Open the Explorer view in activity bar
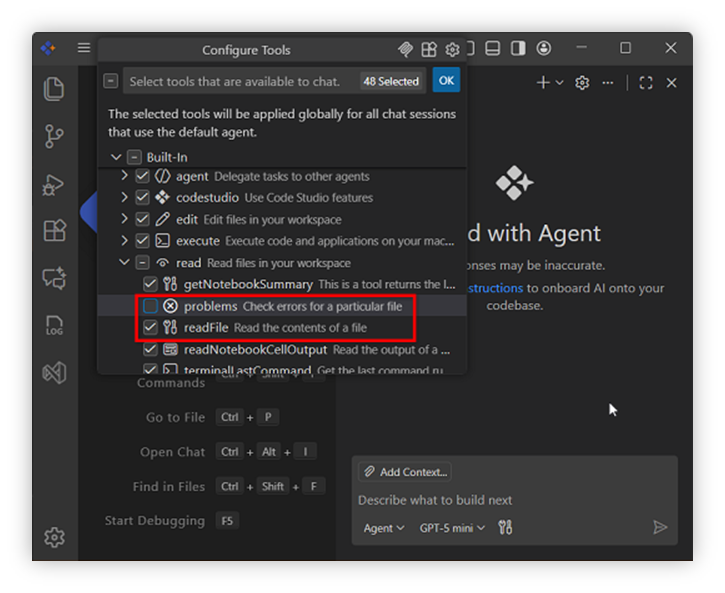 coord(54,89)
